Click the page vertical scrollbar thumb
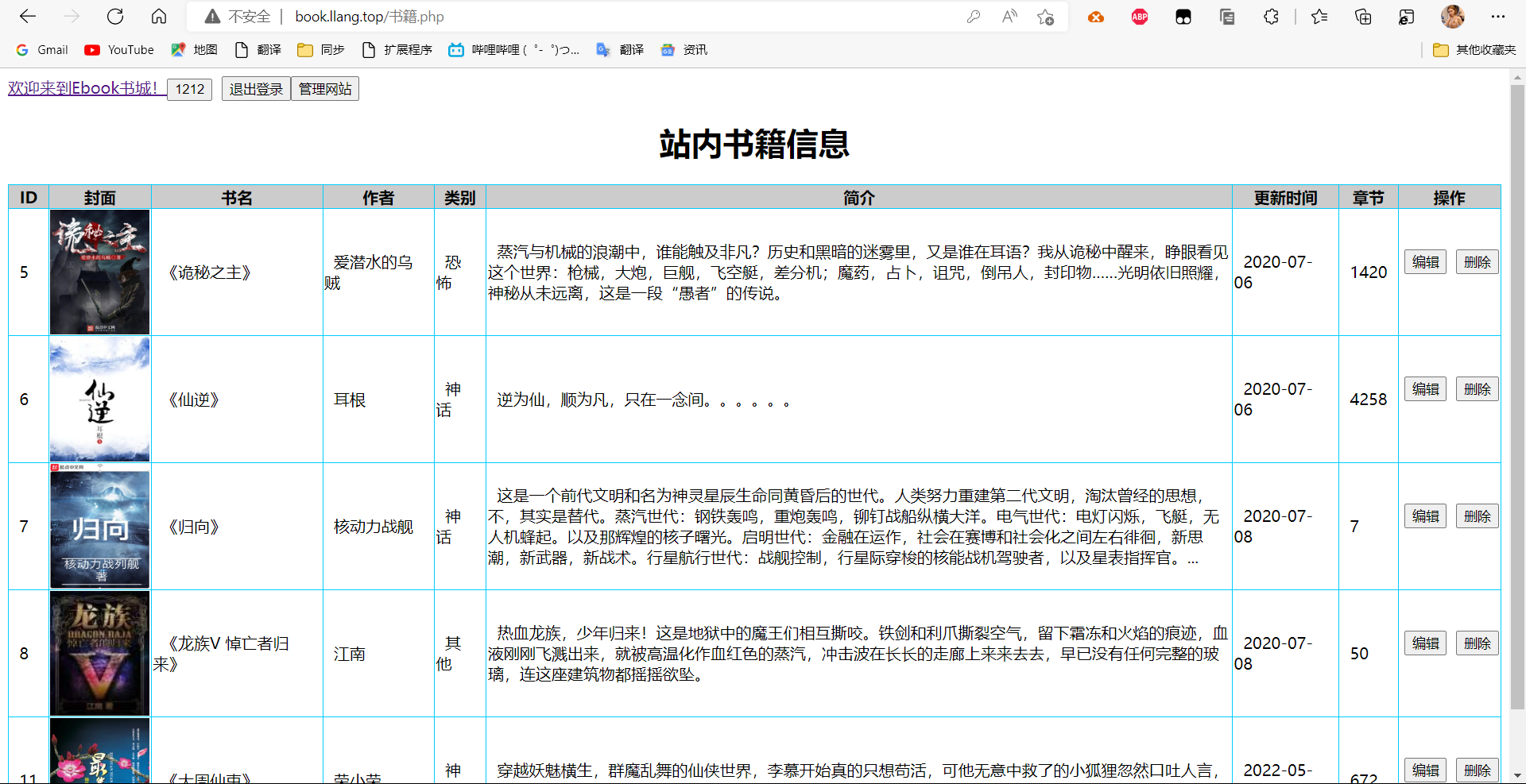 [x=1517, y=397]
